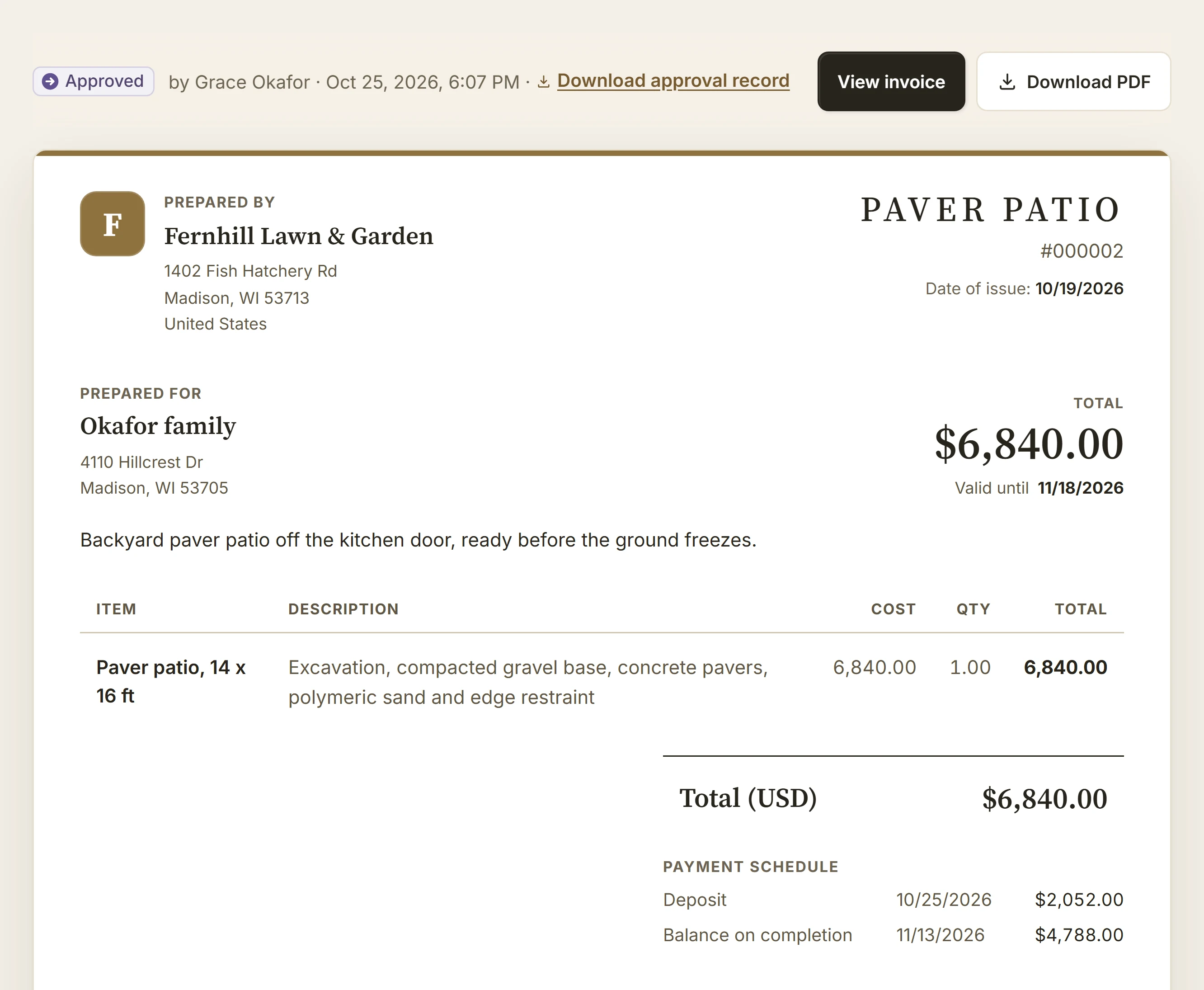Click the DESCRIPTION column header
The height and width of the screenshot is (990, 1204).
click(x=343, y=609)
